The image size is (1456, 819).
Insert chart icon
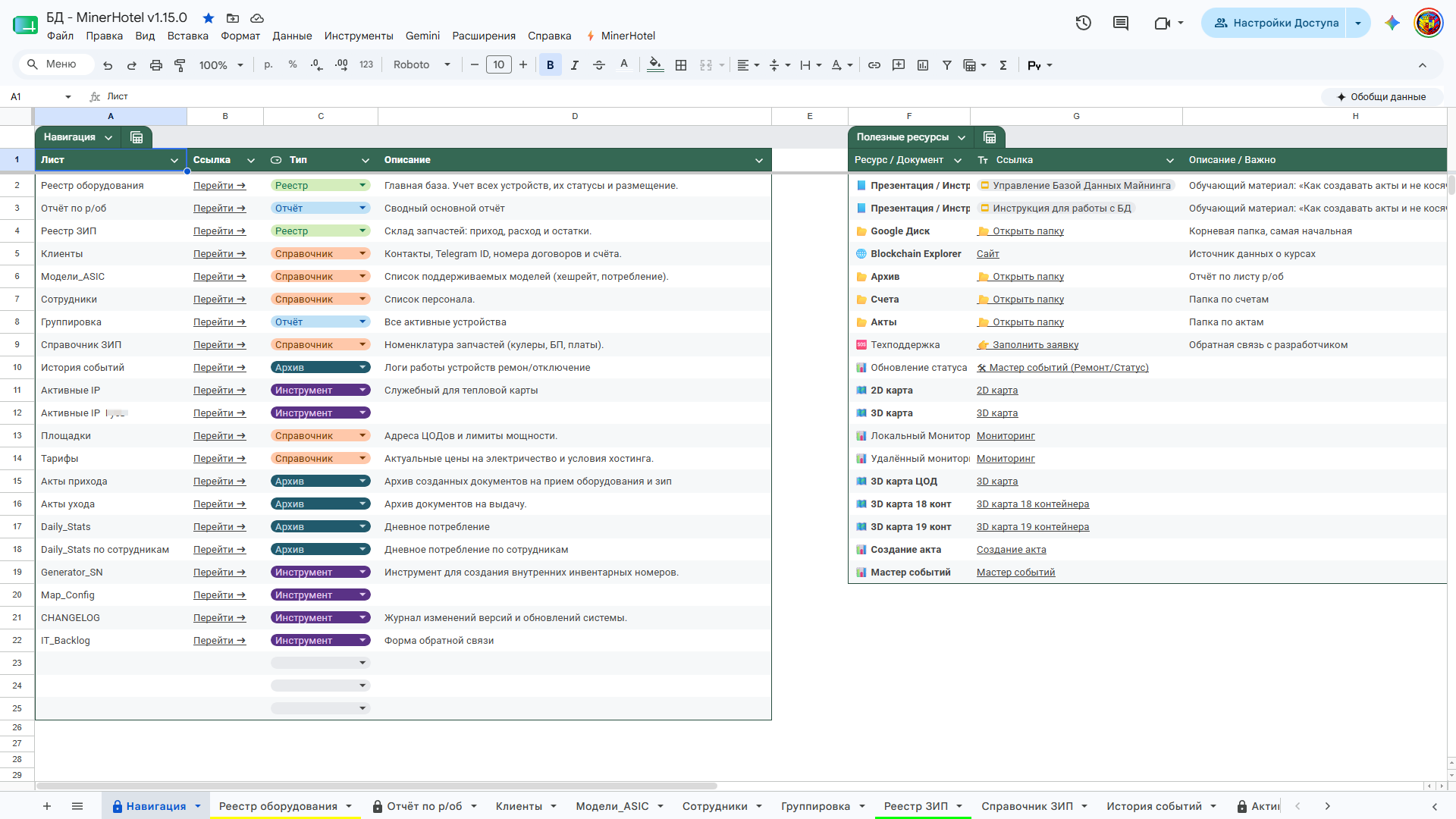923,65
